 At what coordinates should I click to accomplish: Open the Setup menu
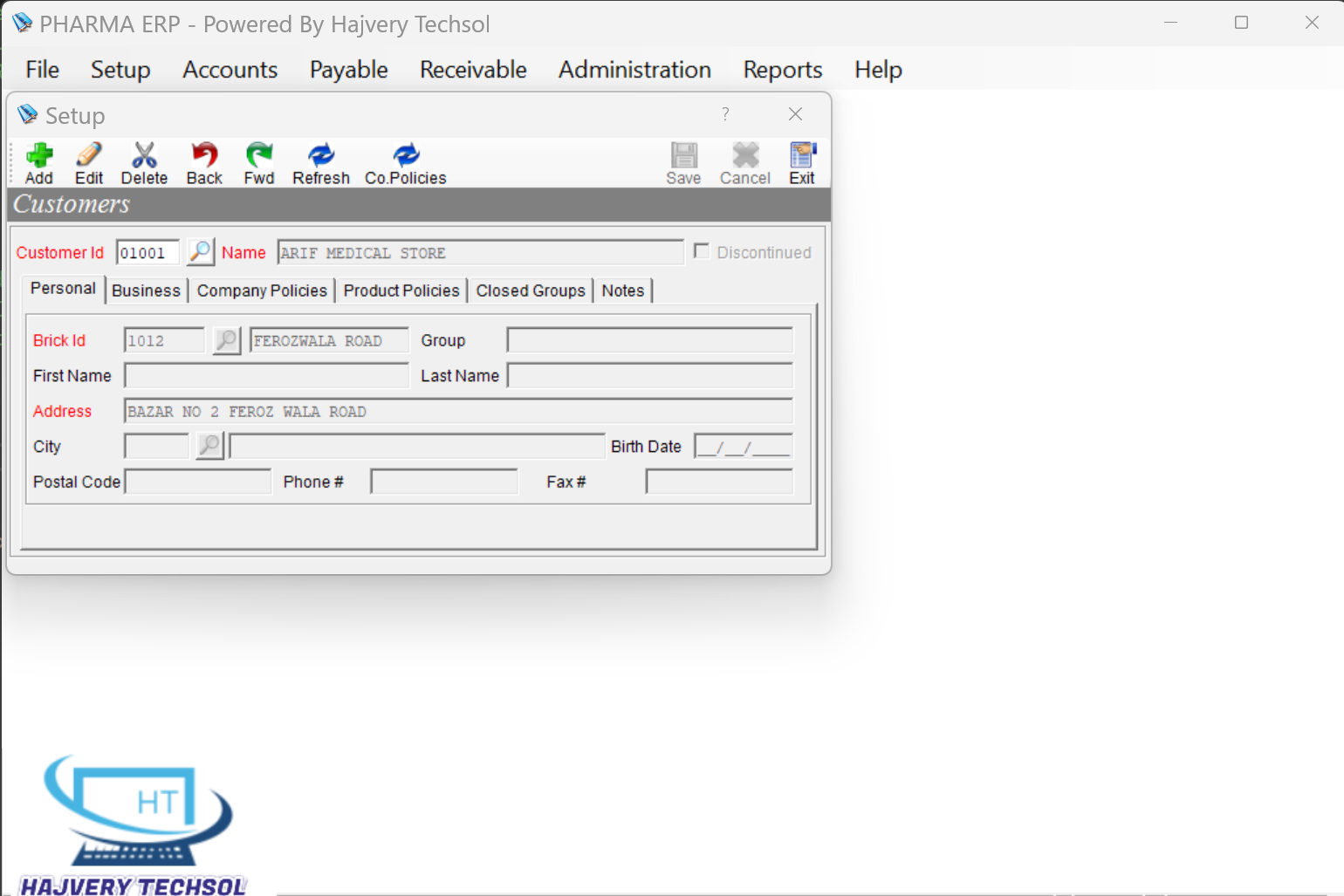point(120,70)
